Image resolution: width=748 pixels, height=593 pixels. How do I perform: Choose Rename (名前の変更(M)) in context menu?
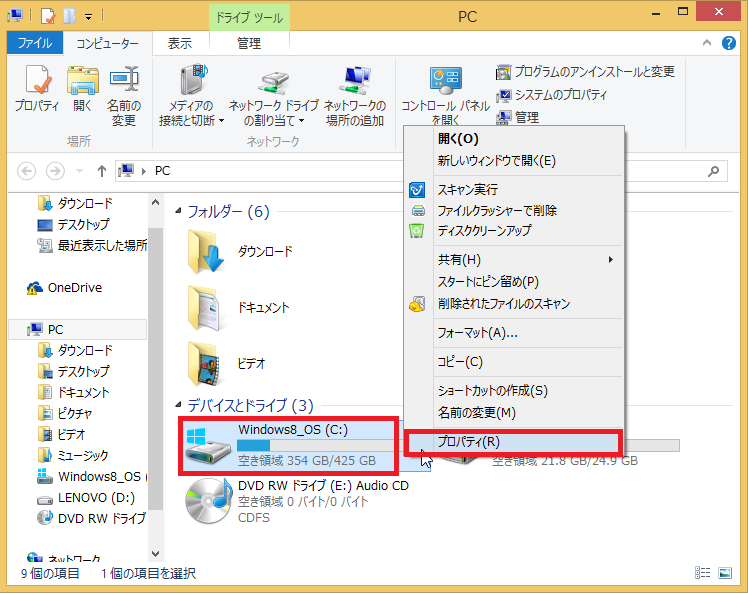(x=514, y=413)
